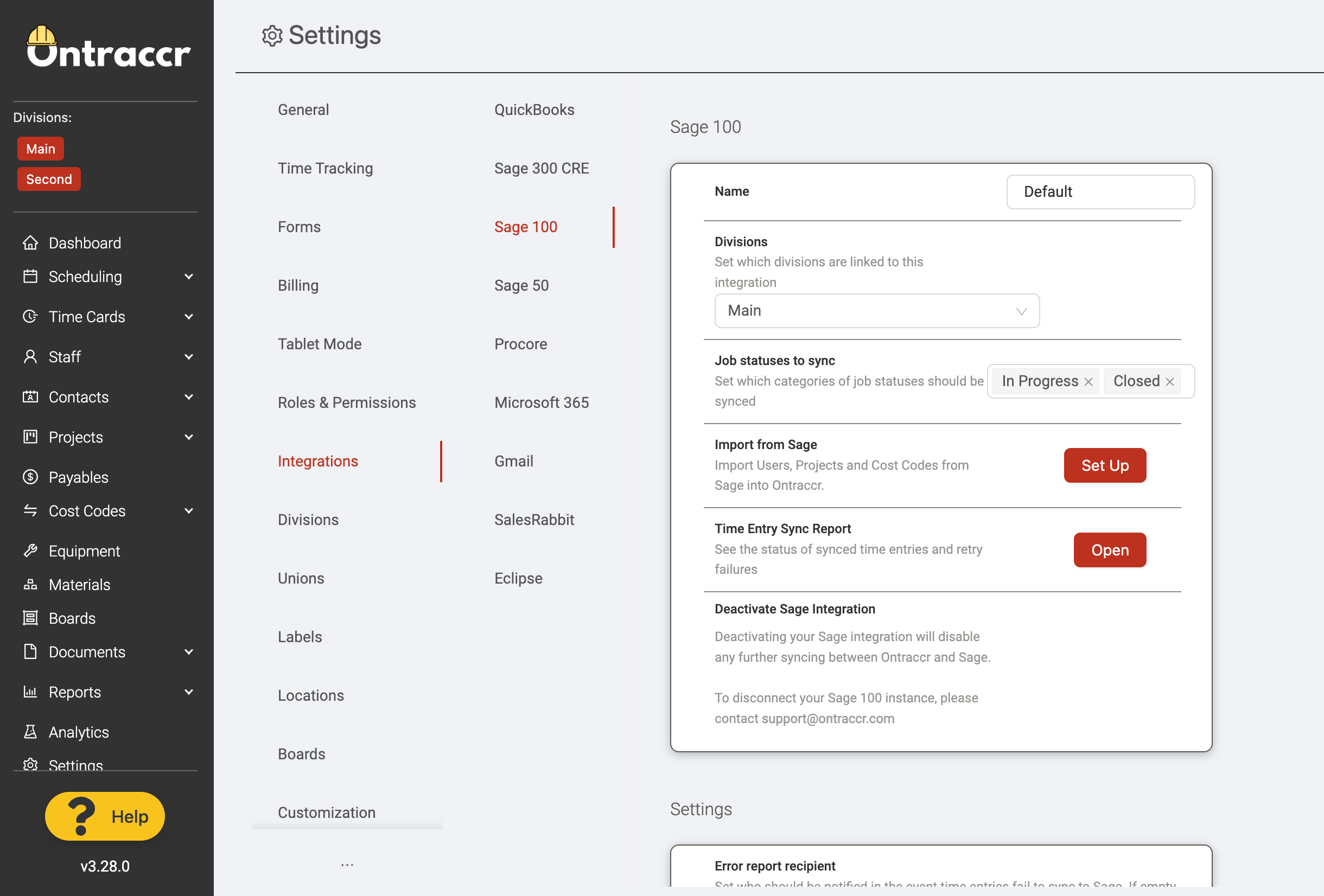
Task: Click the Equipment wrench icon
Action: (x=30, y=551)
